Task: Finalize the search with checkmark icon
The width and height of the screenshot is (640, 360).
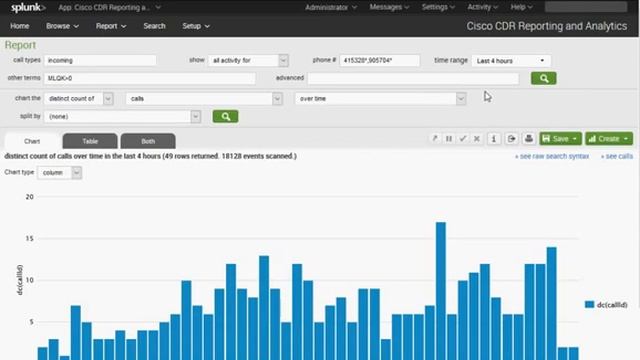Action: point(463,139)
